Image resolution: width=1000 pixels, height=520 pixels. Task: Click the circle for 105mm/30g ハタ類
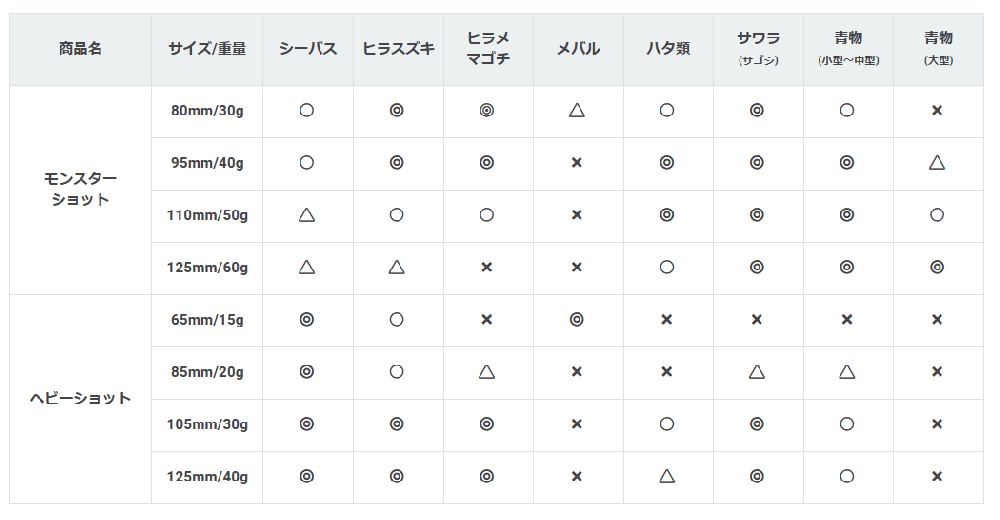(667, 424)
